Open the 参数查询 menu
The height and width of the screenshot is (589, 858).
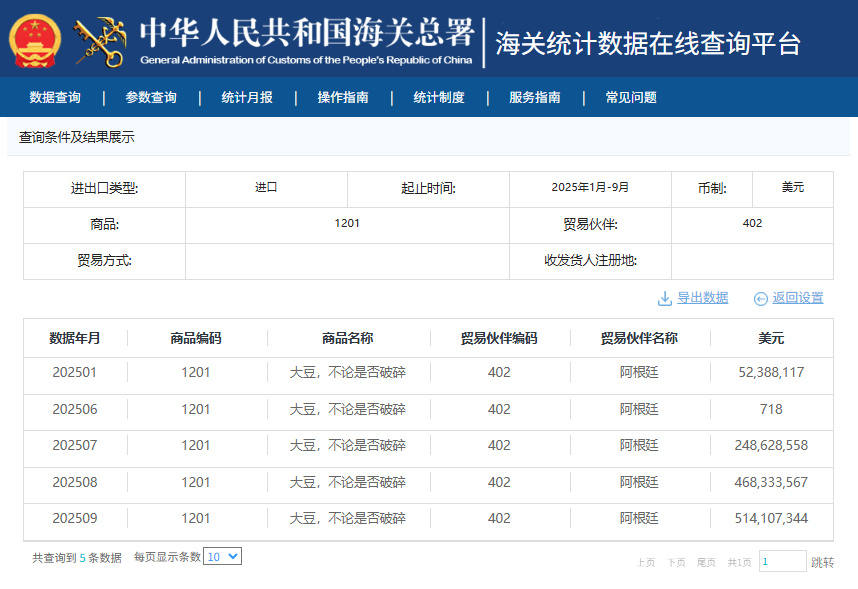pos(151,97)
